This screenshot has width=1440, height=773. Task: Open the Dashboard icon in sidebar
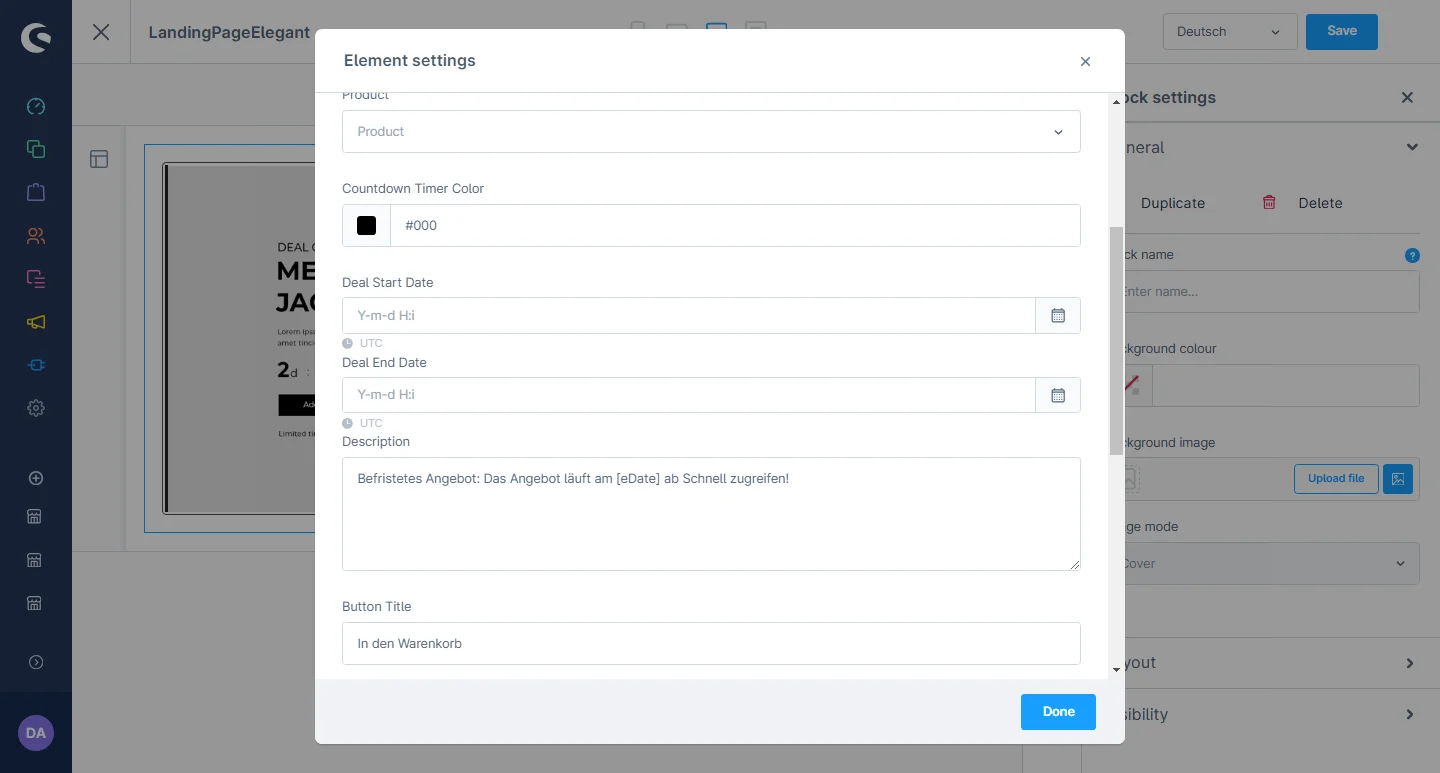tap(36, 106)
